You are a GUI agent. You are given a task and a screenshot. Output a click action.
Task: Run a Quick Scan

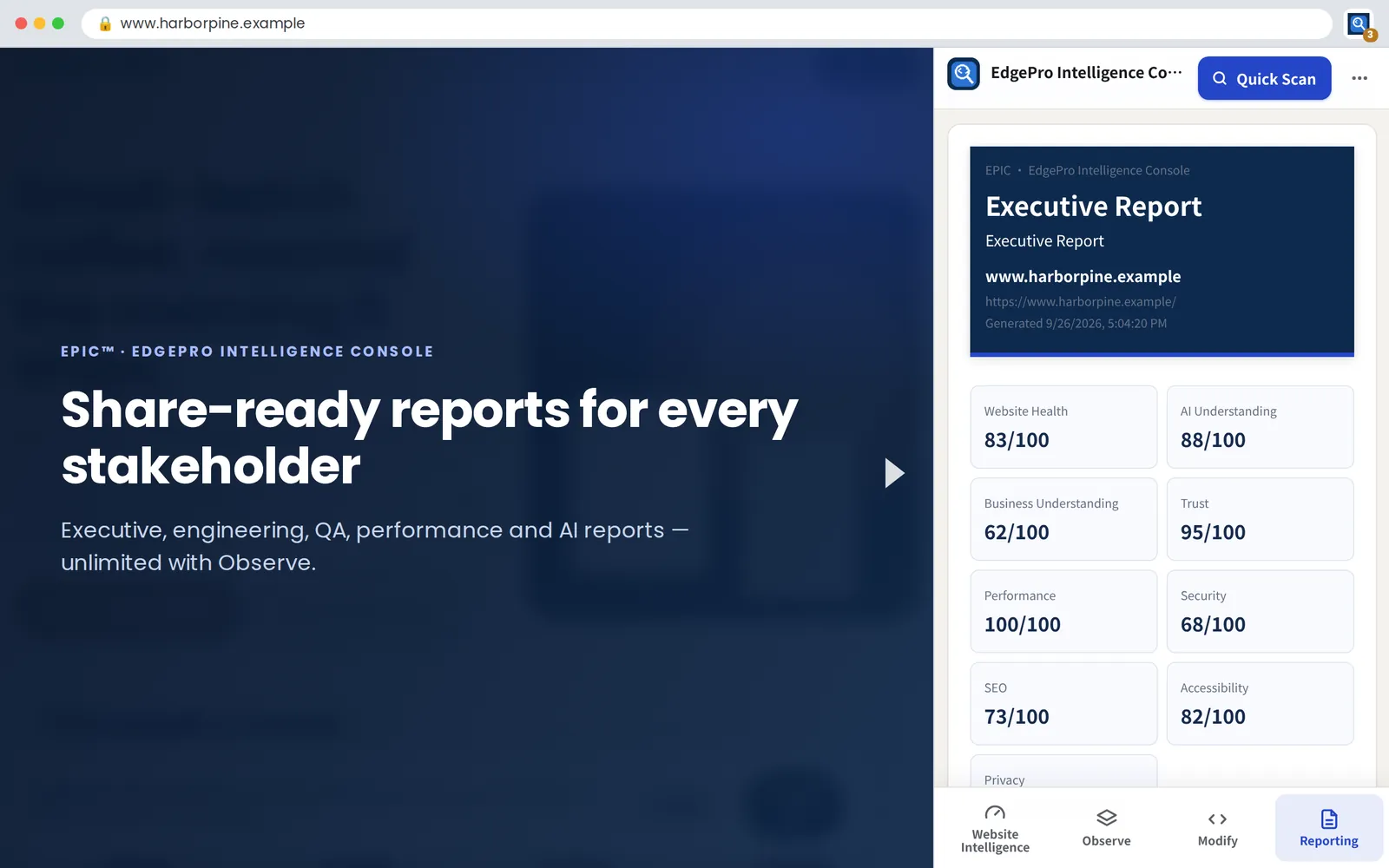pyautogui.click(x=1264, y=78)
